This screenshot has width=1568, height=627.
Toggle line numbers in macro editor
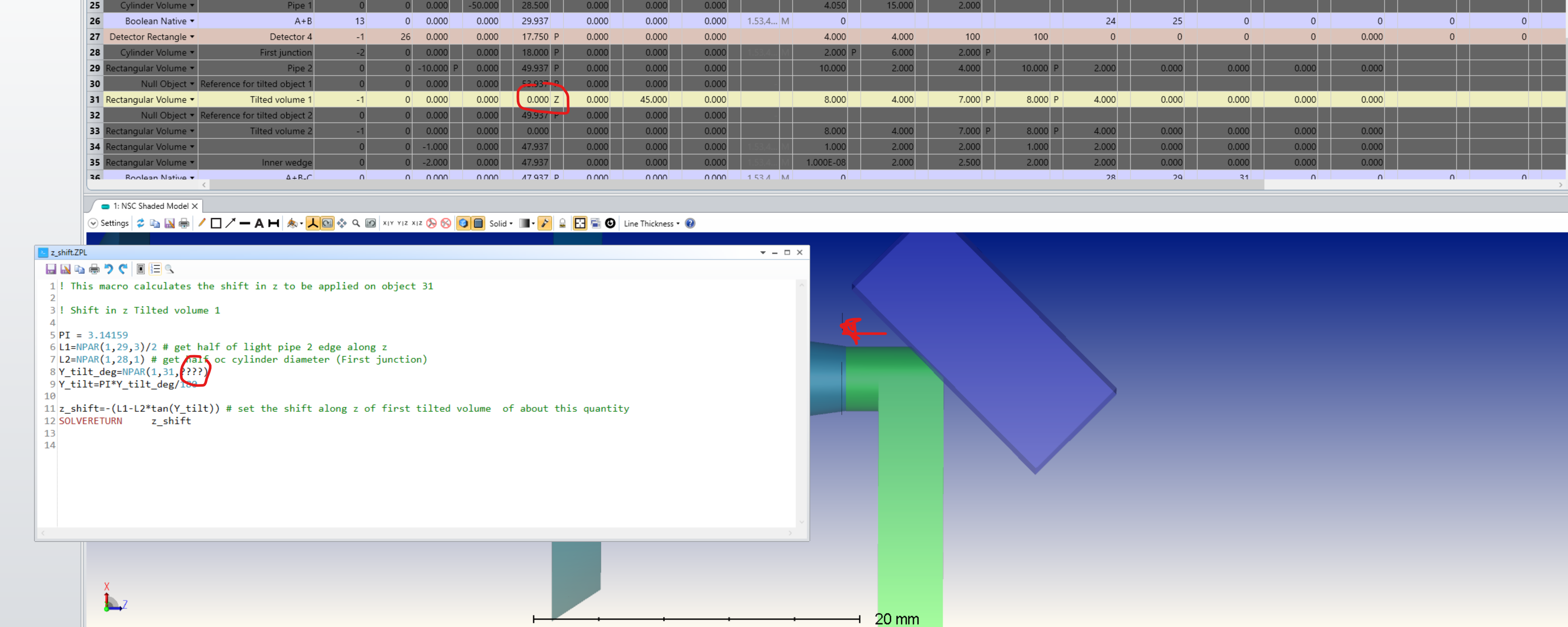[x=155, y=269]
